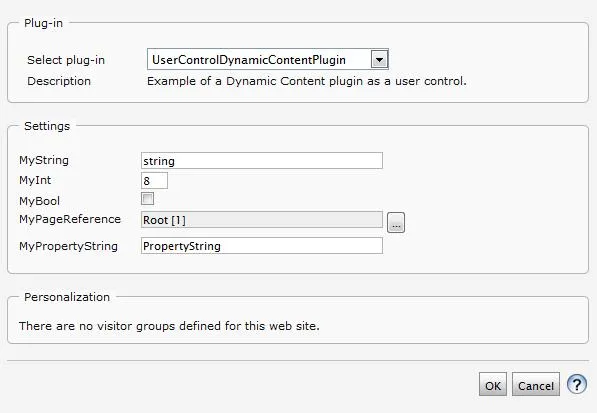Click the Personalization group heading

point(67,297)
